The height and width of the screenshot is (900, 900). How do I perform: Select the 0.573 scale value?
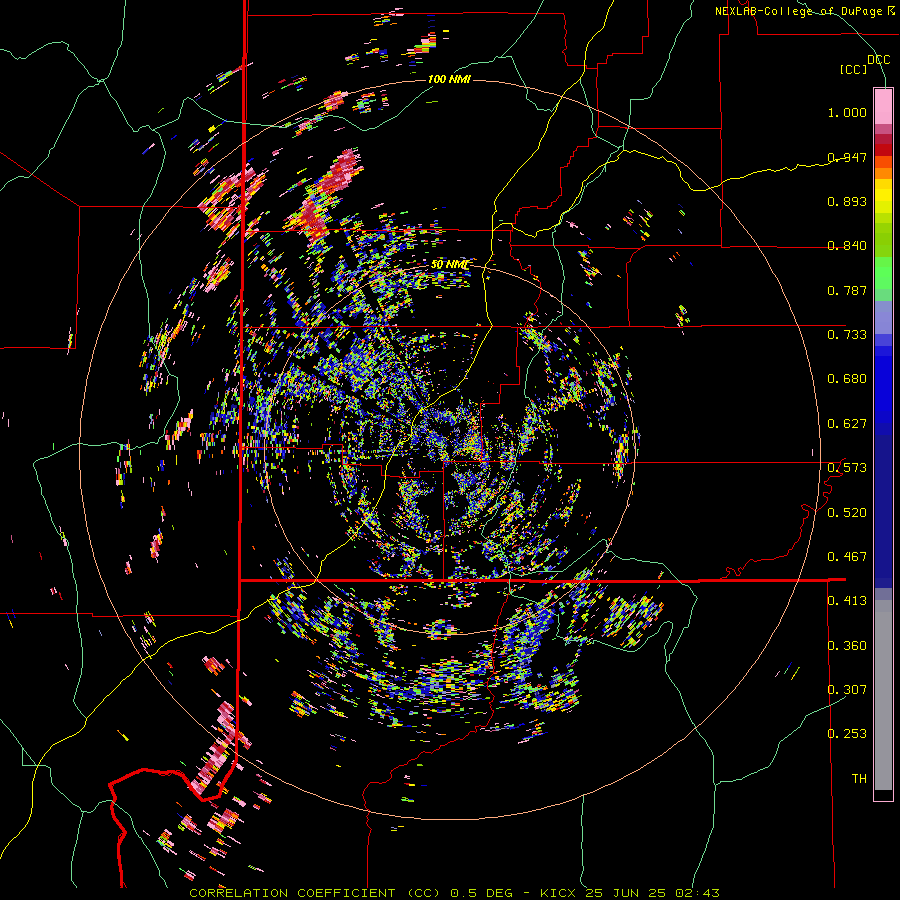pyautogui.click(x=847, y=468)
